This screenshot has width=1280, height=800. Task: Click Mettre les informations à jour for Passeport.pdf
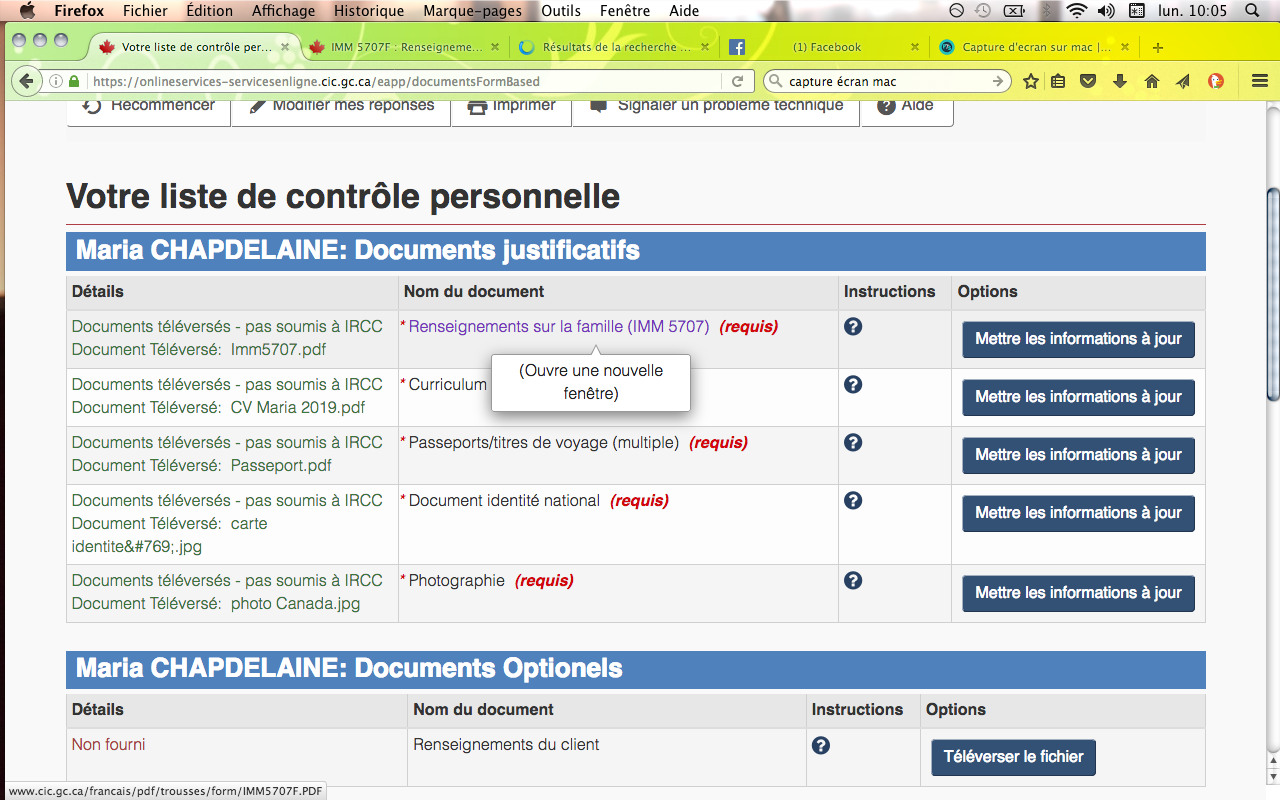pos(1078,455)
